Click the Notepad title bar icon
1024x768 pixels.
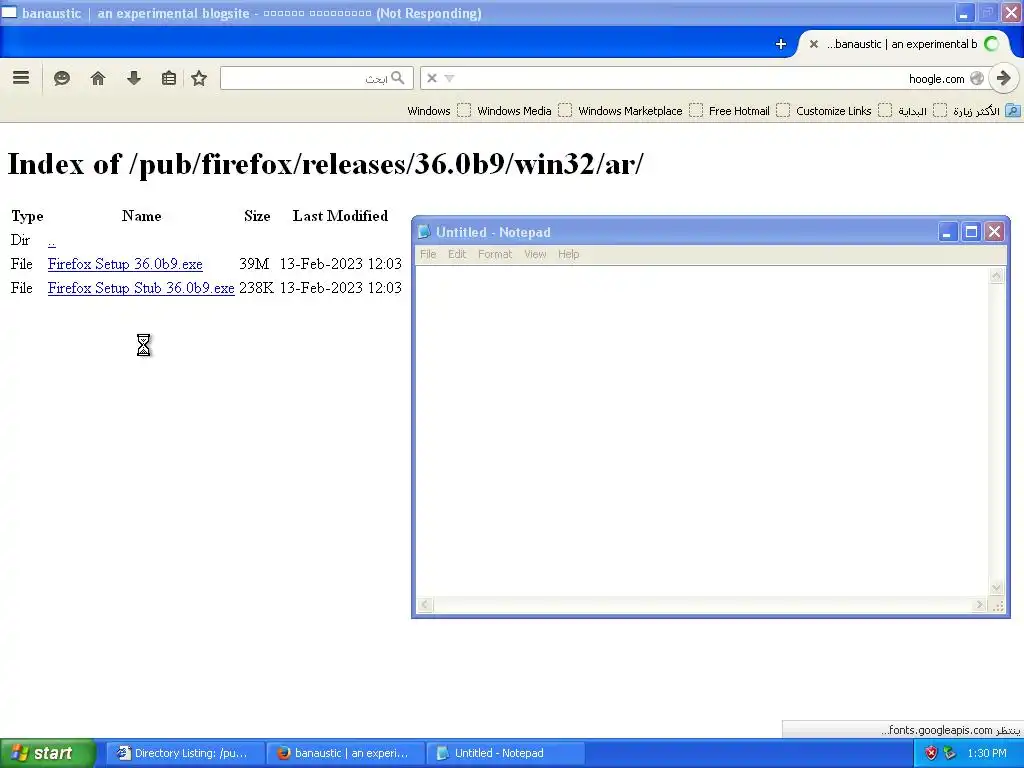coord(424,232)
